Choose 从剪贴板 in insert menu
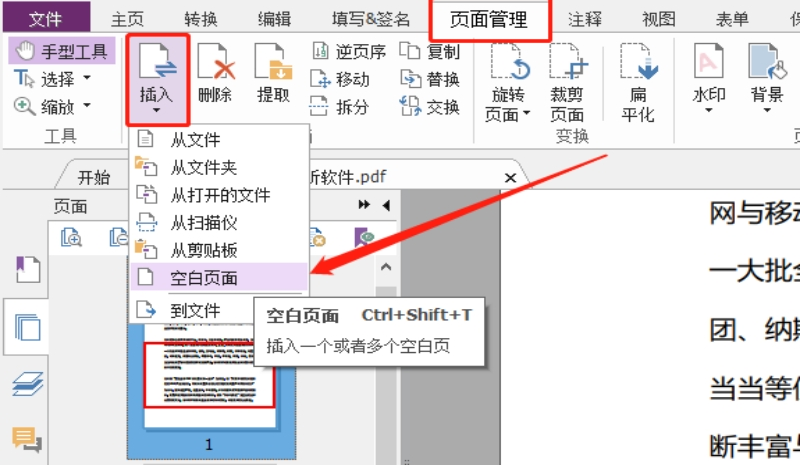 [219, 250]
